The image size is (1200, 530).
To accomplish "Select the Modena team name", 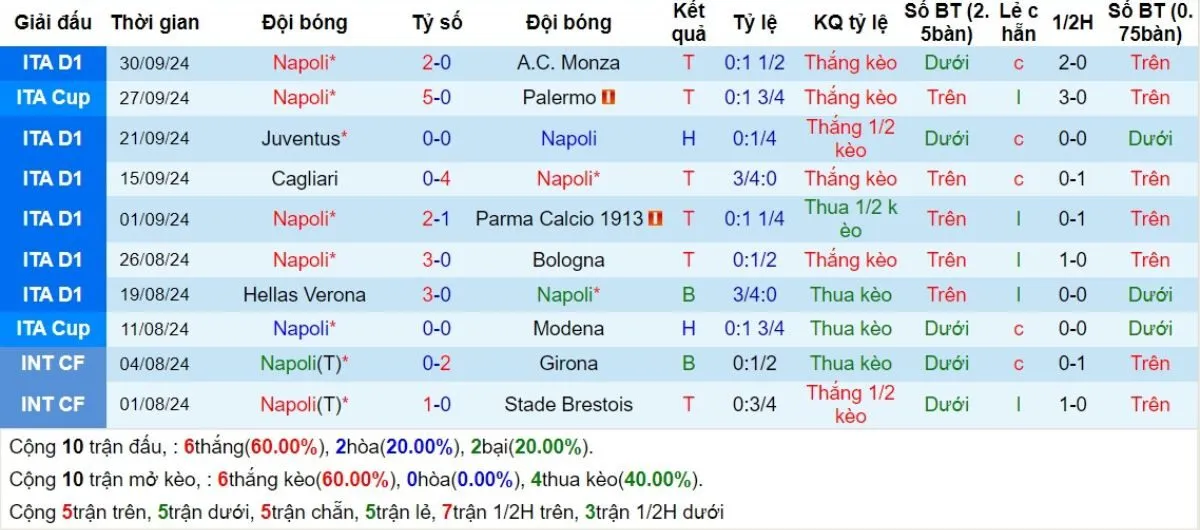I will 568,328.
